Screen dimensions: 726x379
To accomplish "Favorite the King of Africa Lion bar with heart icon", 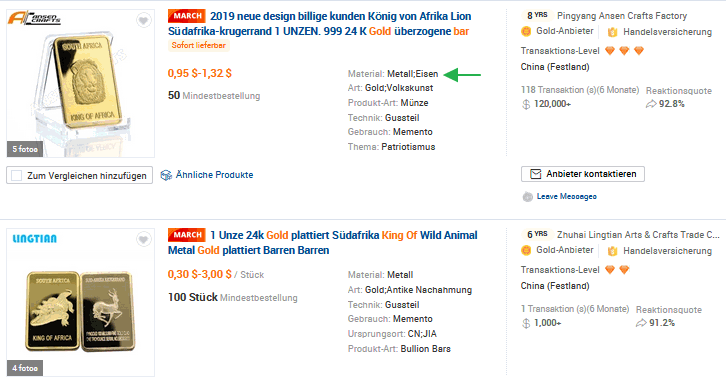I will [144, 21].
